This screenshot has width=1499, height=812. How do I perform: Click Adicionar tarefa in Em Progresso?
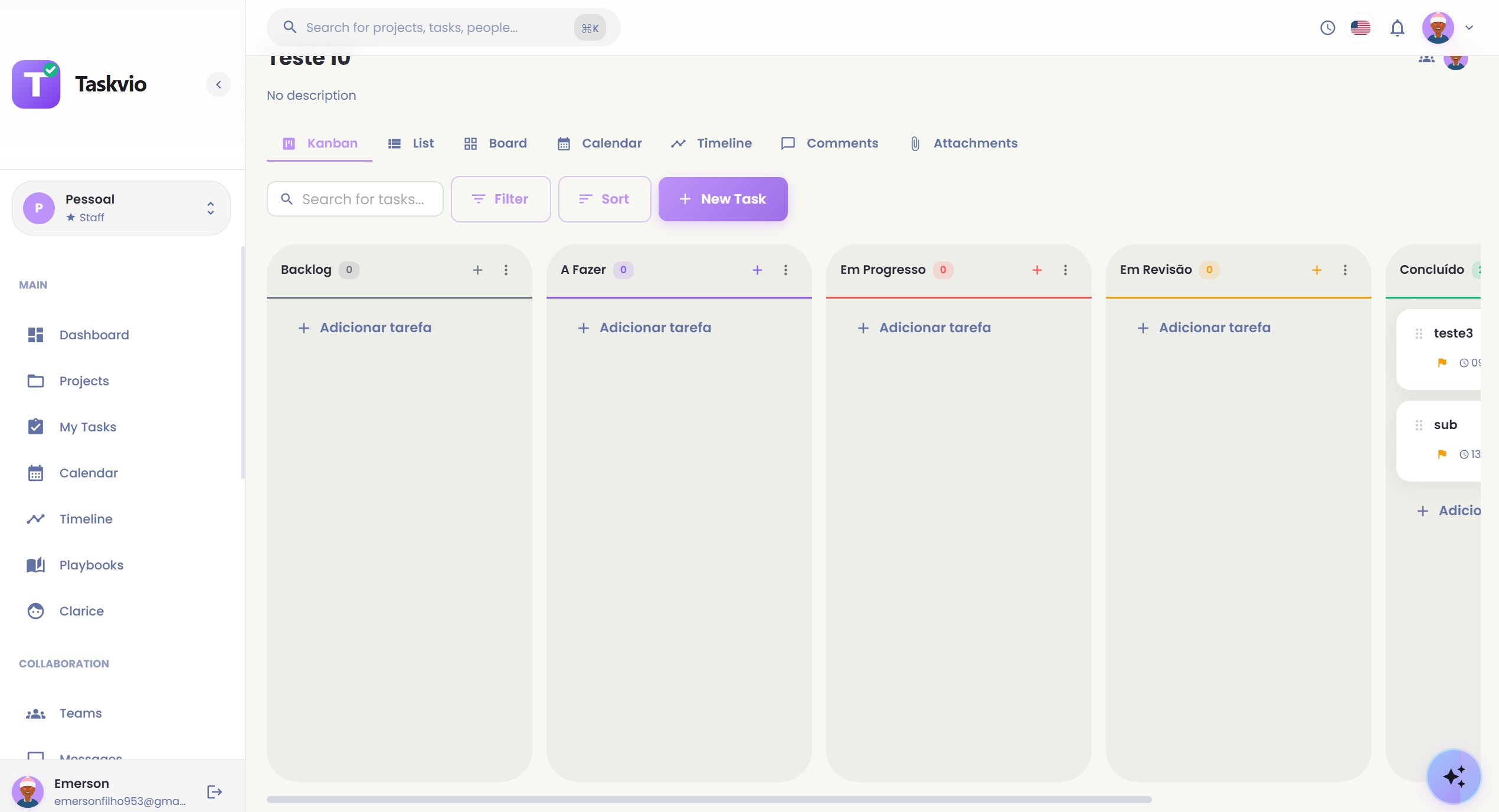click(924, 328)
